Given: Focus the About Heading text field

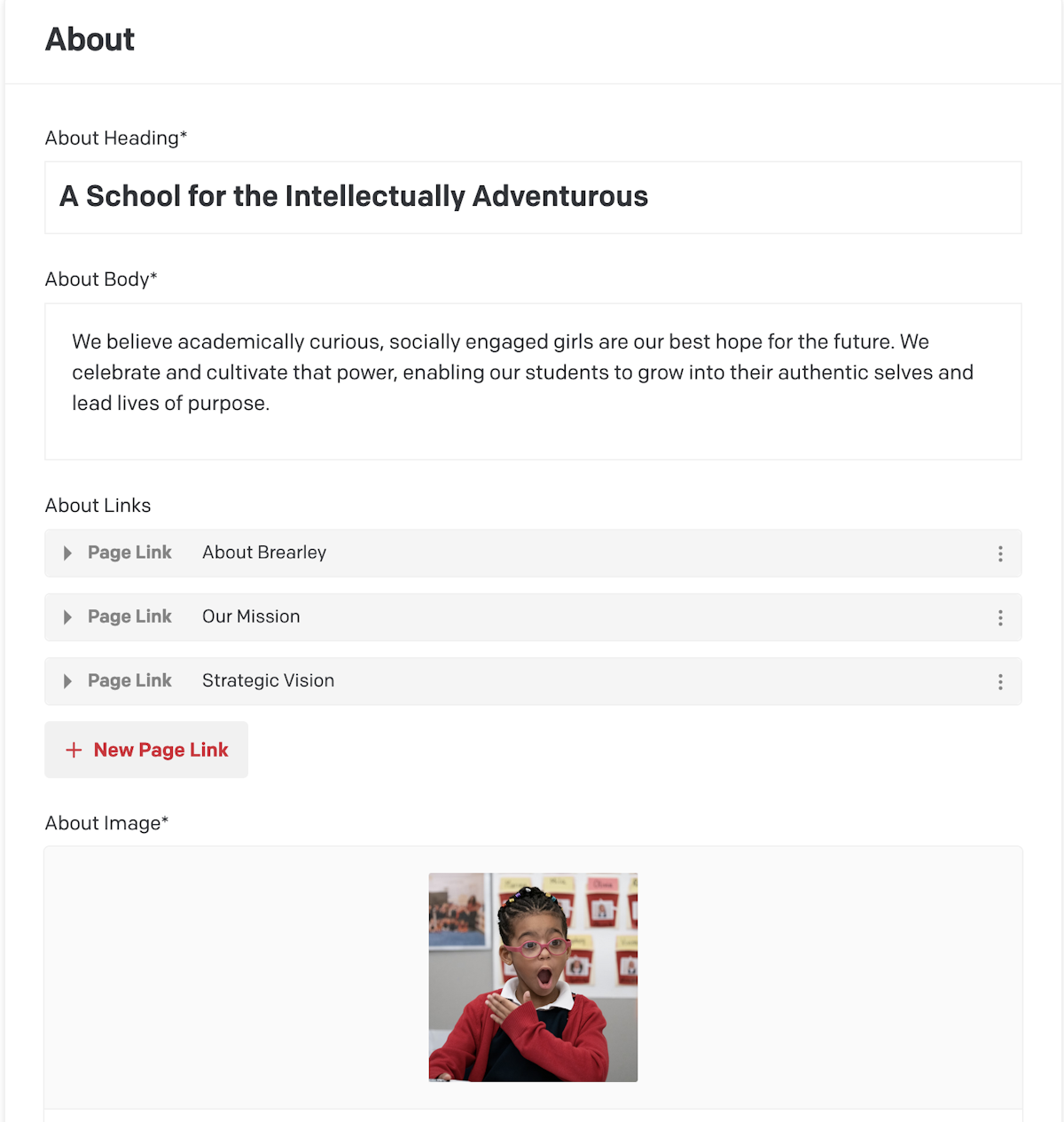Looking at the screenshot, I should coord(533,197).
